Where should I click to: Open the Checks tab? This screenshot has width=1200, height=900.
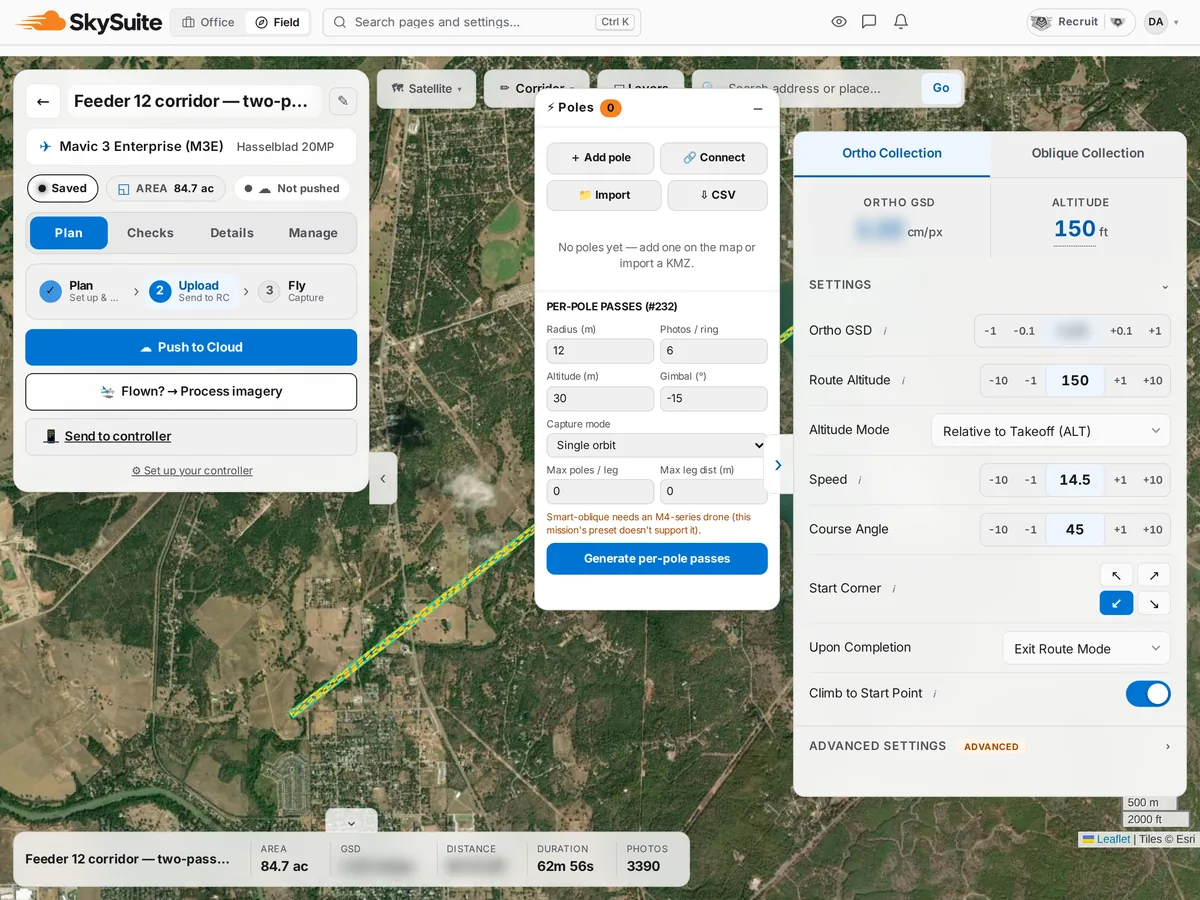150,233
